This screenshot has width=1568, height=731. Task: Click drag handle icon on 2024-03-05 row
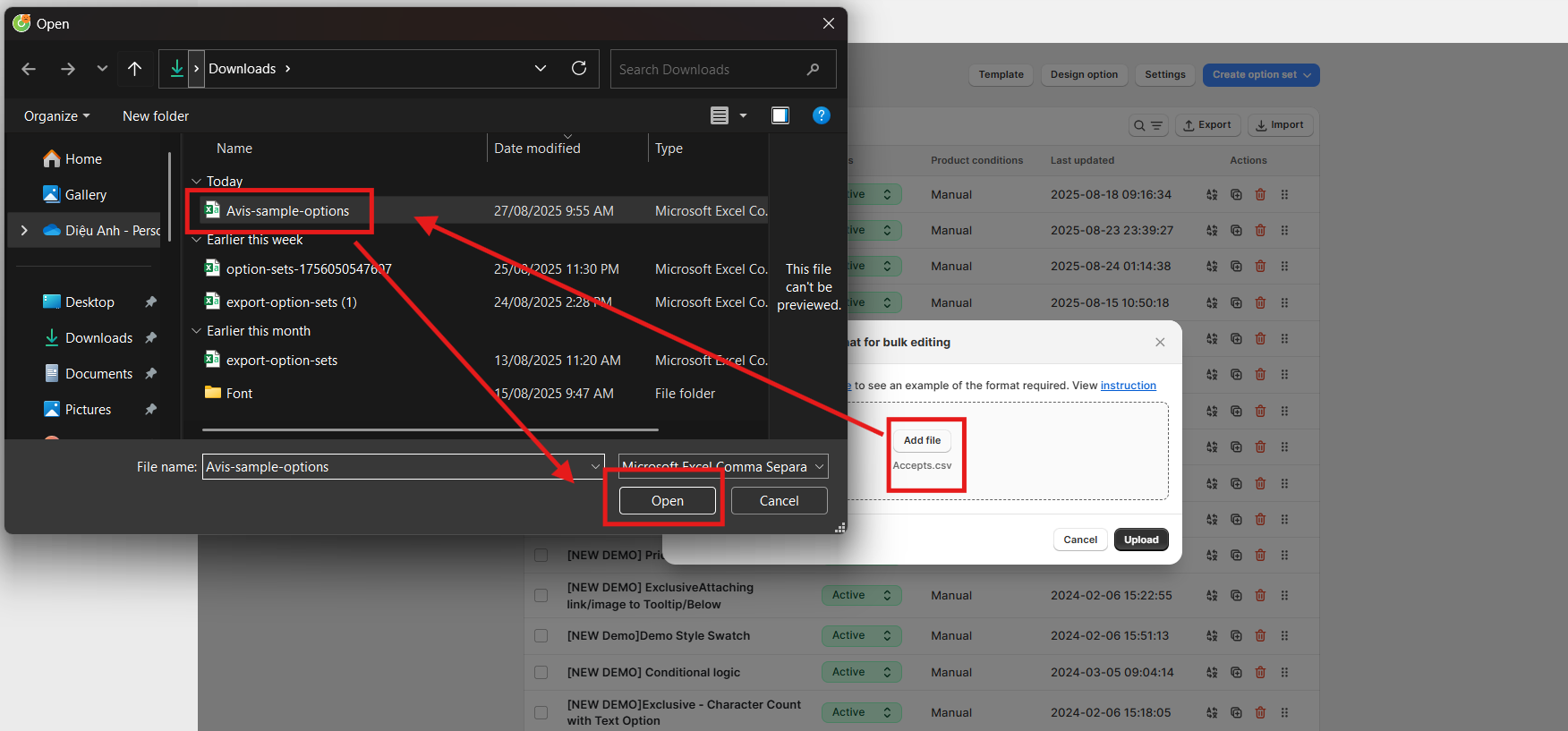(x=1284, y=673)
